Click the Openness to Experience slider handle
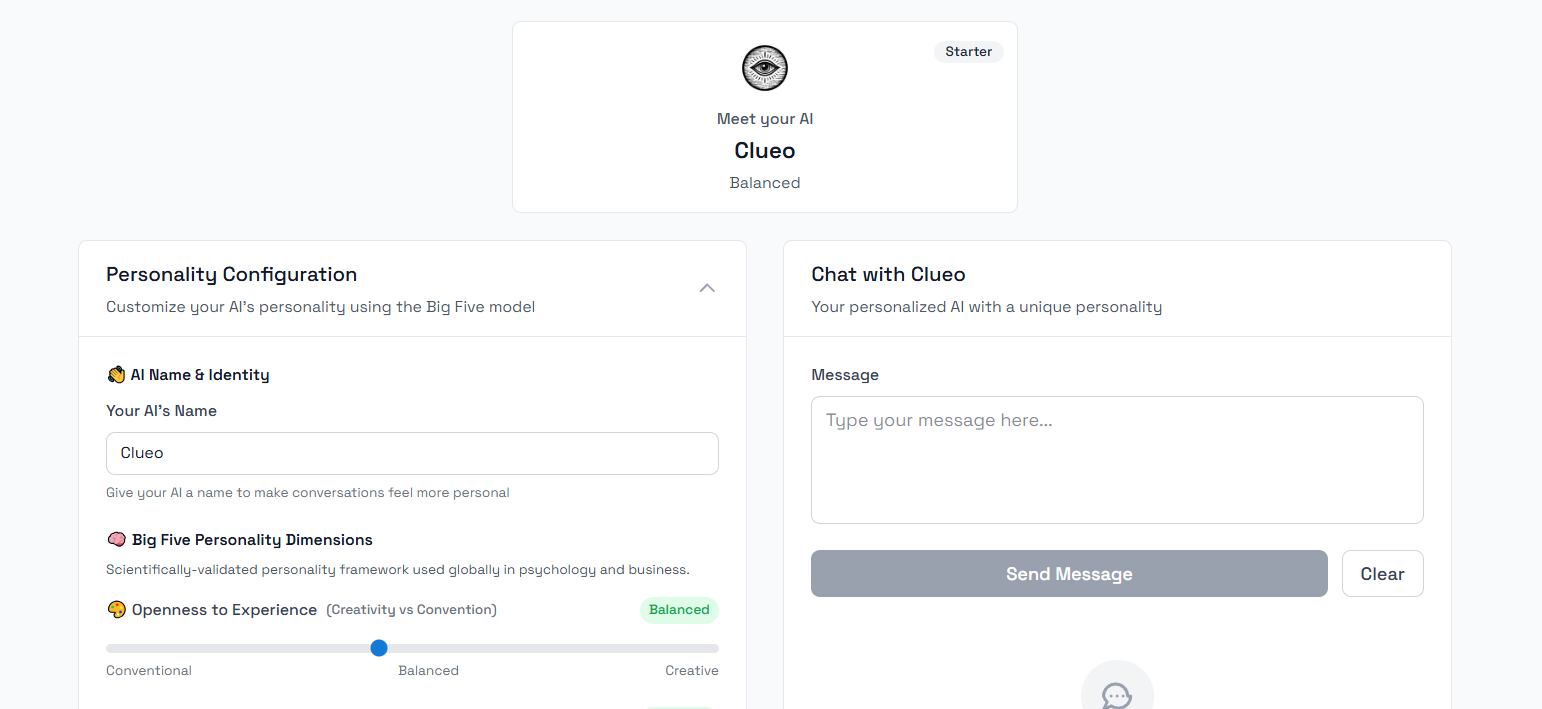The image size is (1542, 709). point(379,648)
